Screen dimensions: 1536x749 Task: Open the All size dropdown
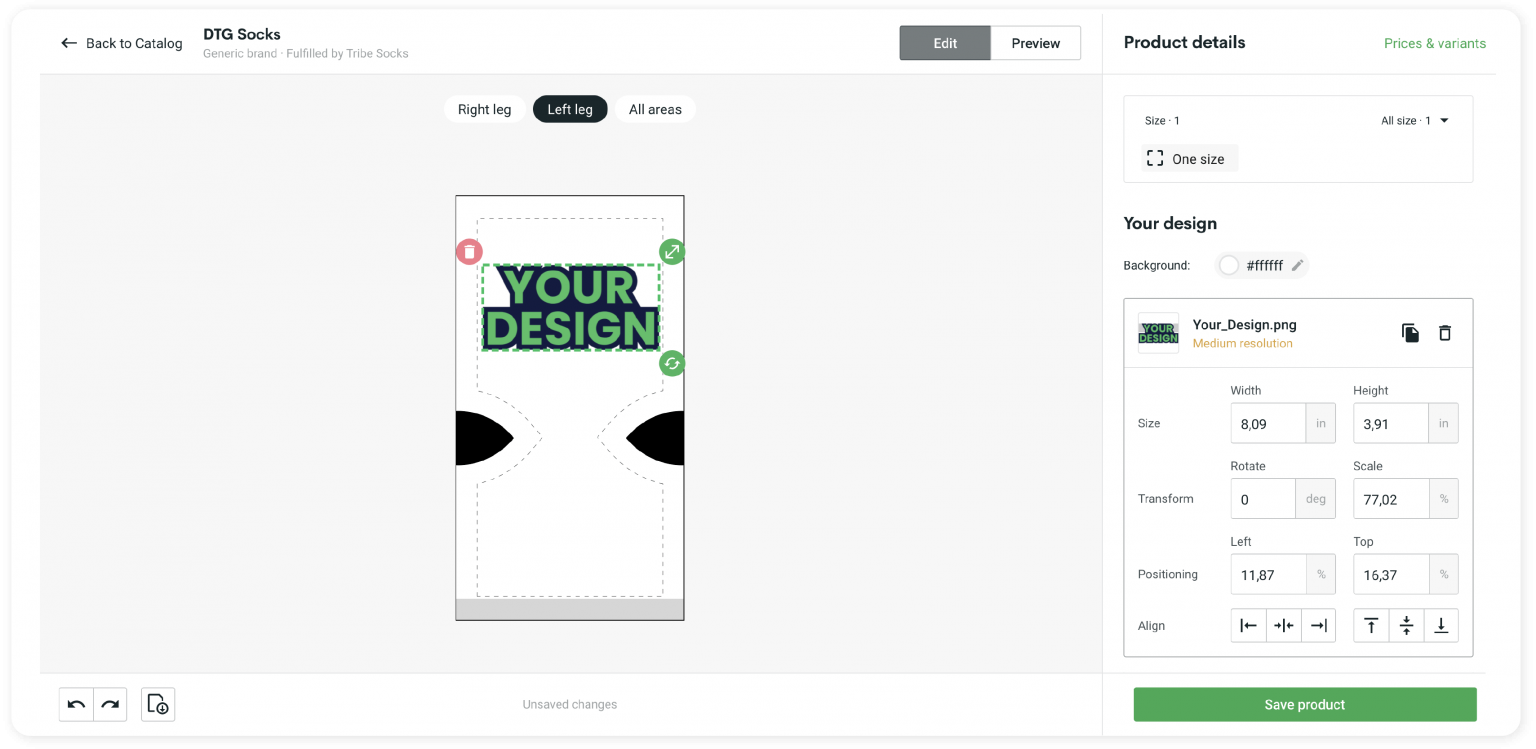click(x=1413, y=120)
